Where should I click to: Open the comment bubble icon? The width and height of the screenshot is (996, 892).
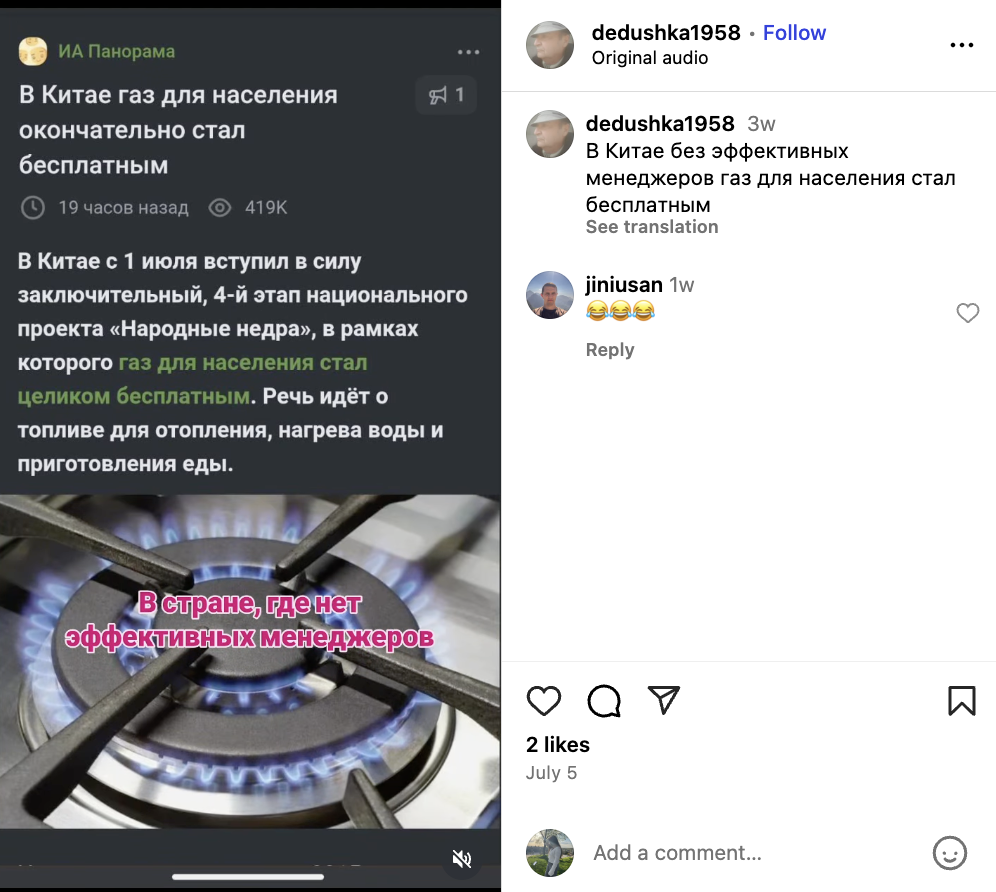pos(603,701)
